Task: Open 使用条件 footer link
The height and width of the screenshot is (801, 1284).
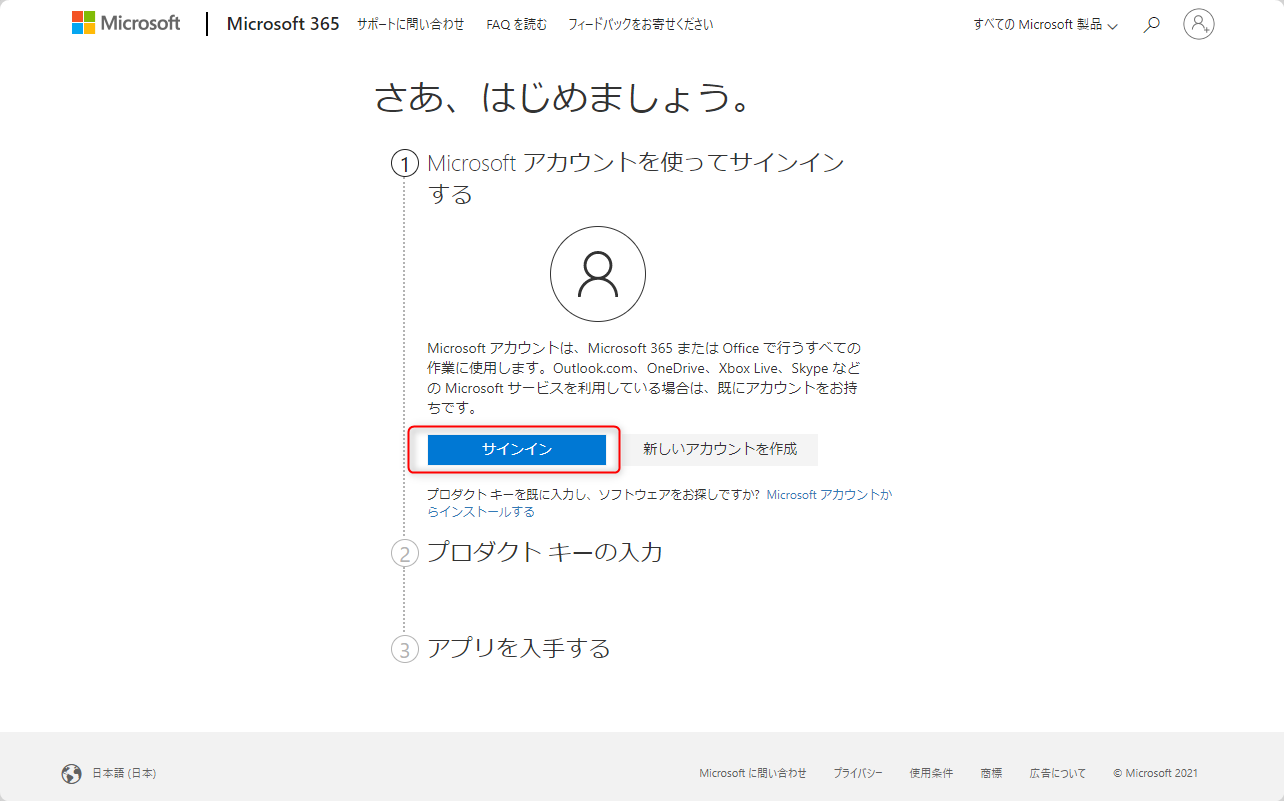Action: click(931, 773)
